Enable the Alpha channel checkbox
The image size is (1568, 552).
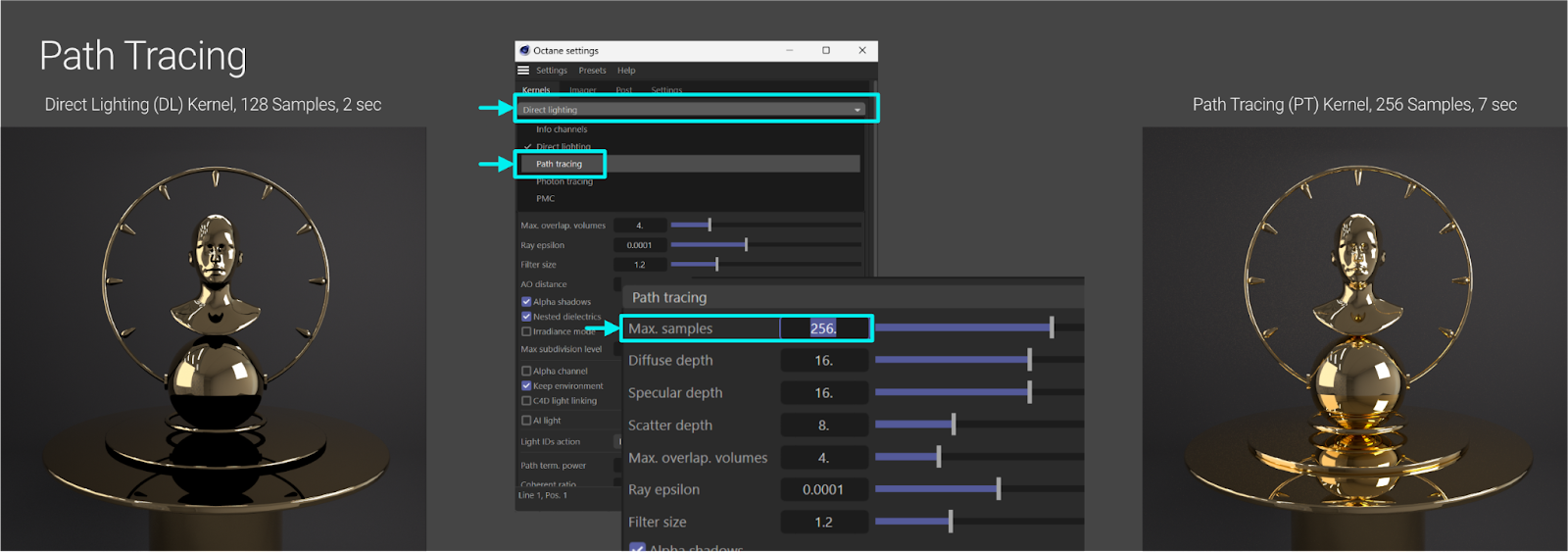click(x=526, y=372)
